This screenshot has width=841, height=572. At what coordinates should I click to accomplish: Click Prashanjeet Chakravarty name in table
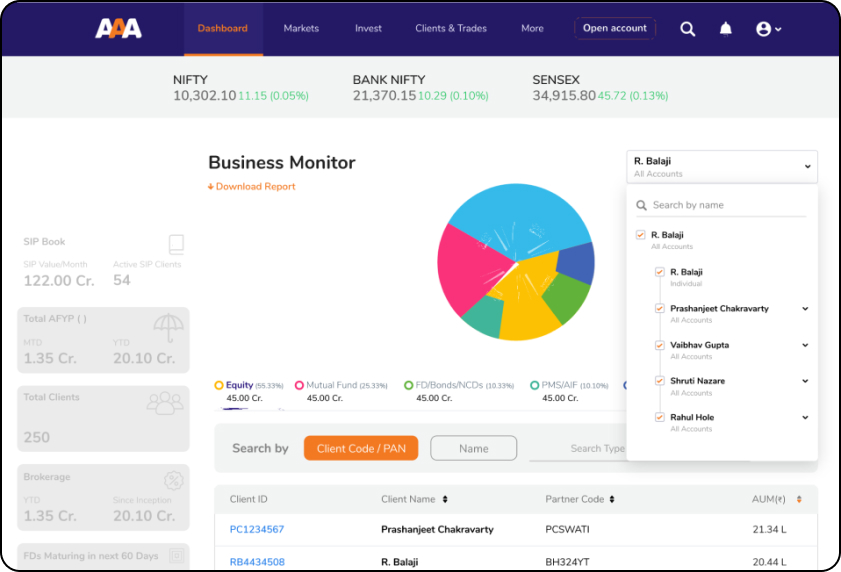(437, 530)
